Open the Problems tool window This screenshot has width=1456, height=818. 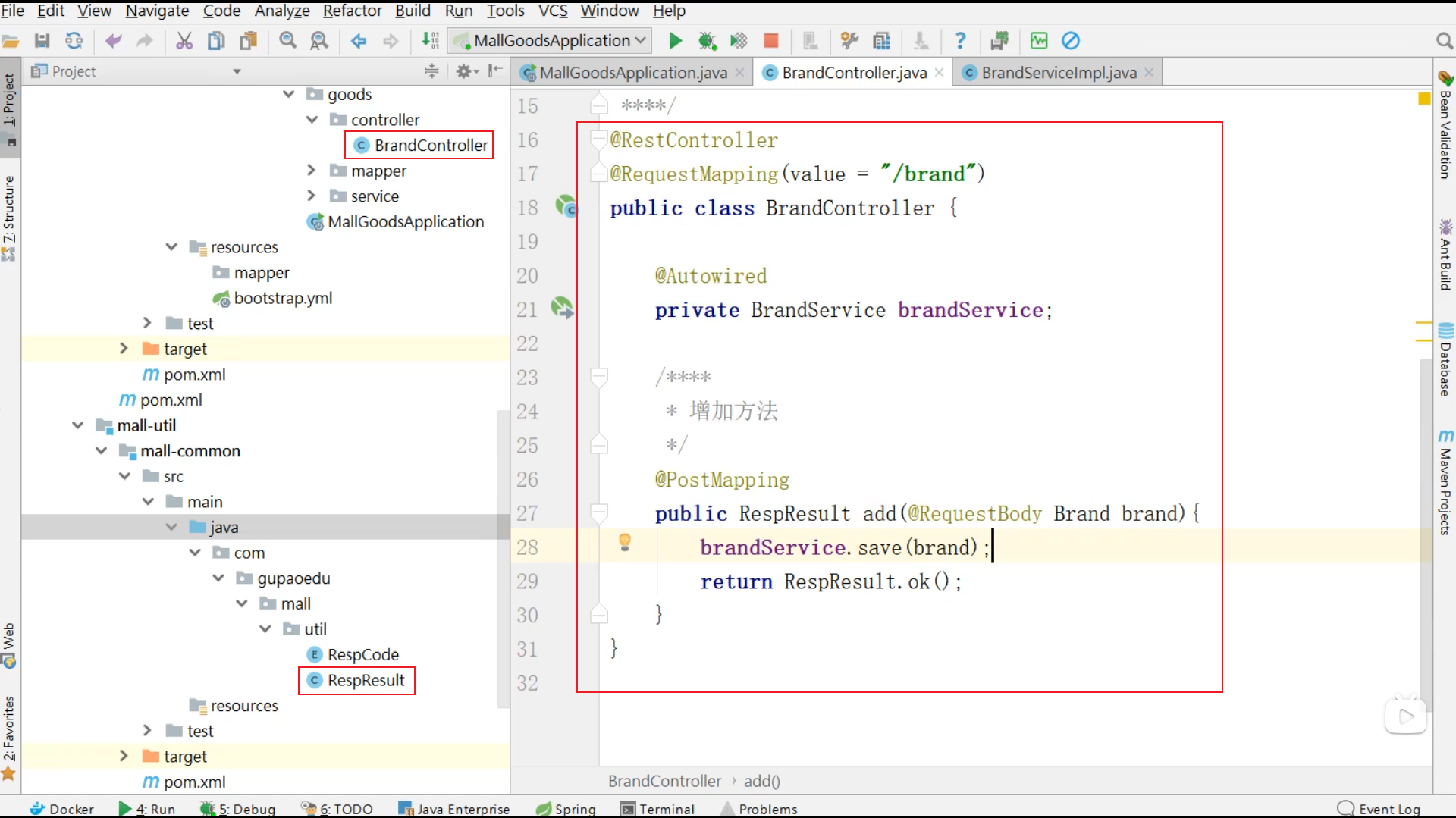point(760,809)
